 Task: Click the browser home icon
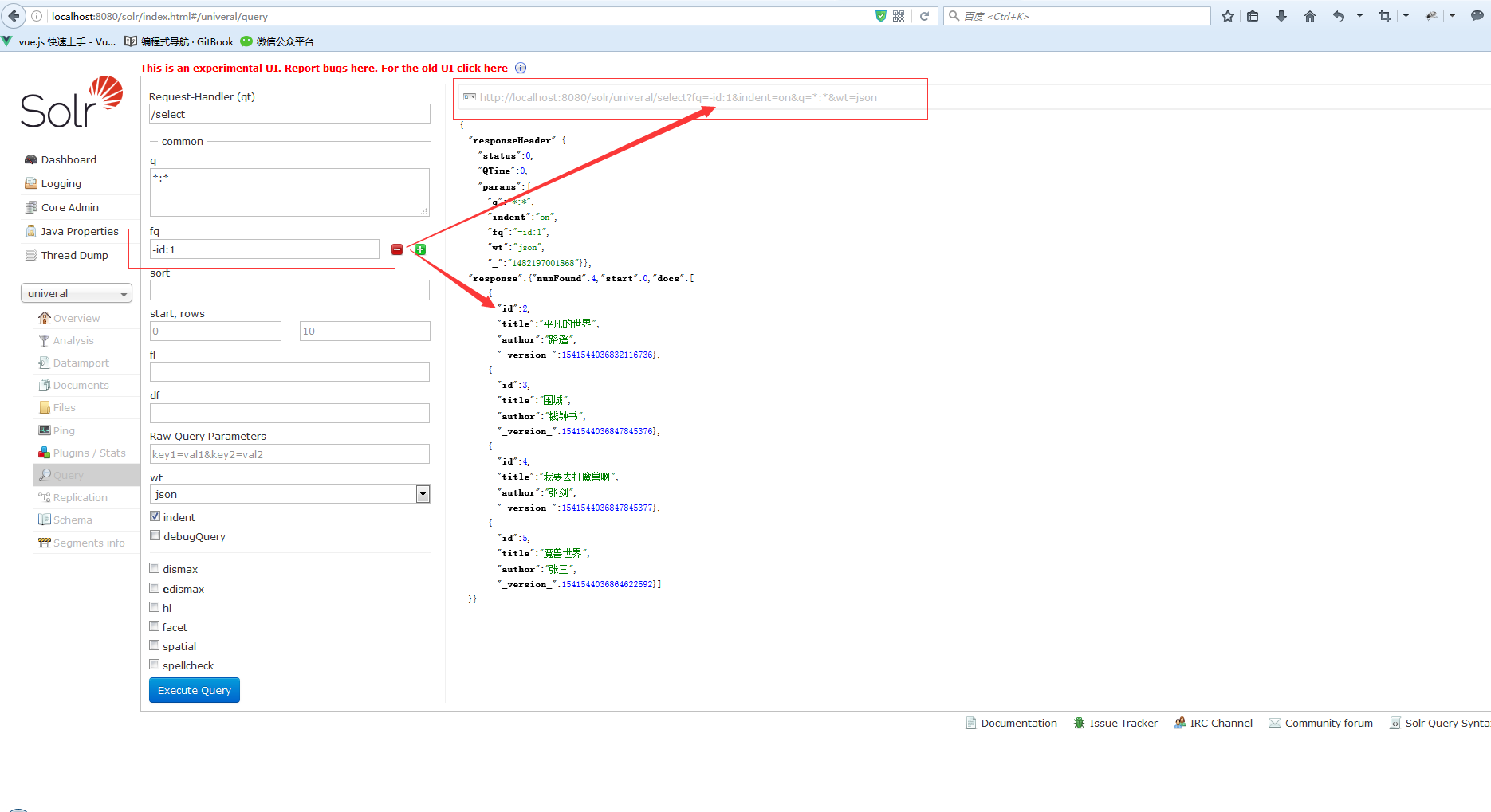click(x=1310, y=16)
